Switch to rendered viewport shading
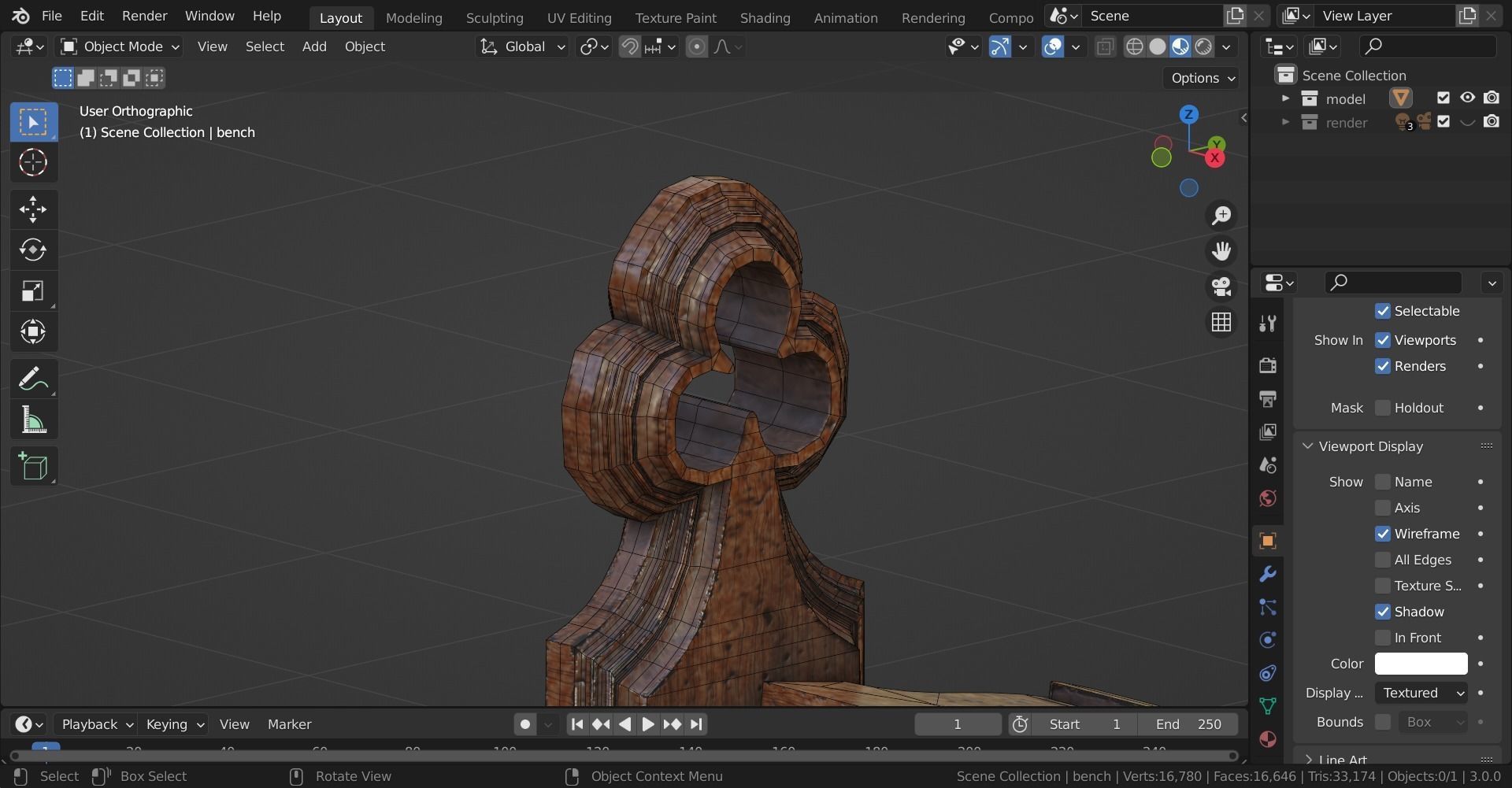 (1203, 46)
